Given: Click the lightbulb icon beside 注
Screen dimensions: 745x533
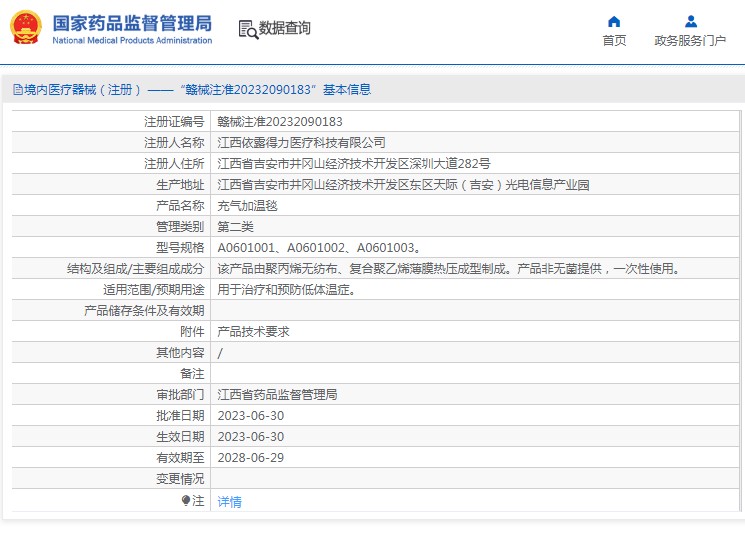Looking at the screenshot, I should pos(186,500).
